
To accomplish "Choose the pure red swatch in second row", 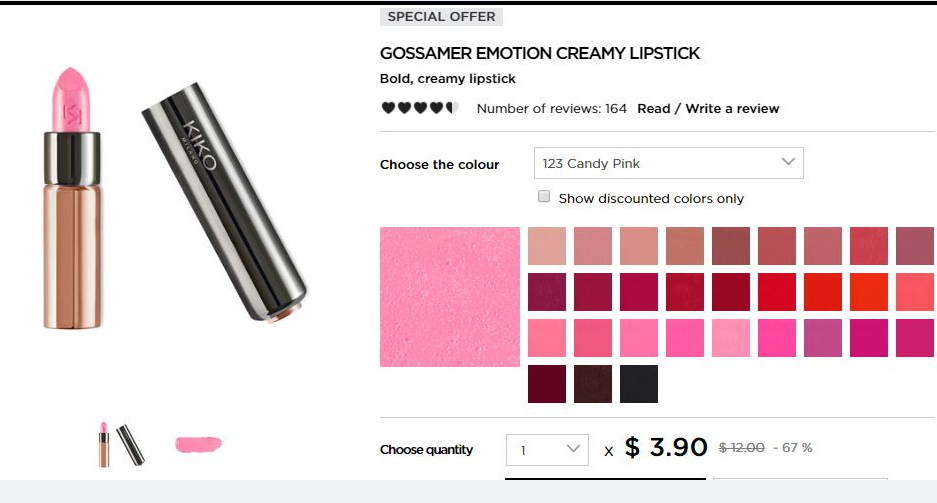I will (x=777, y=292).
